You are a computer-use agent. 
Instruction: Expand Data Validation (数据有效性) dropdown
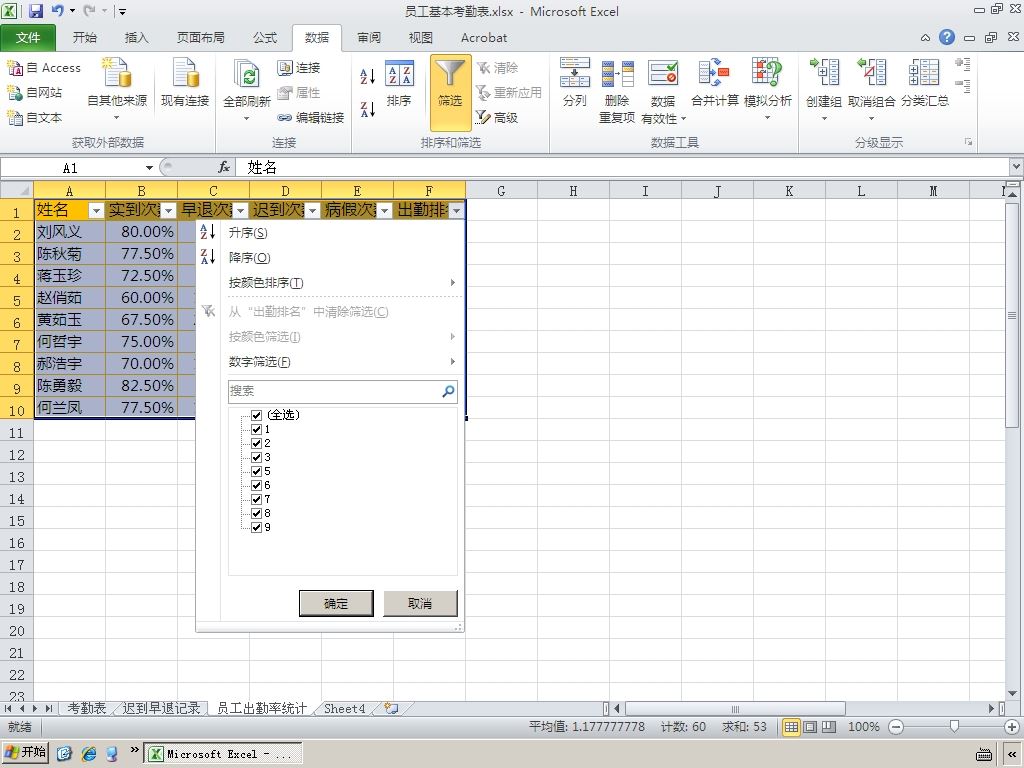coord(683,119)
